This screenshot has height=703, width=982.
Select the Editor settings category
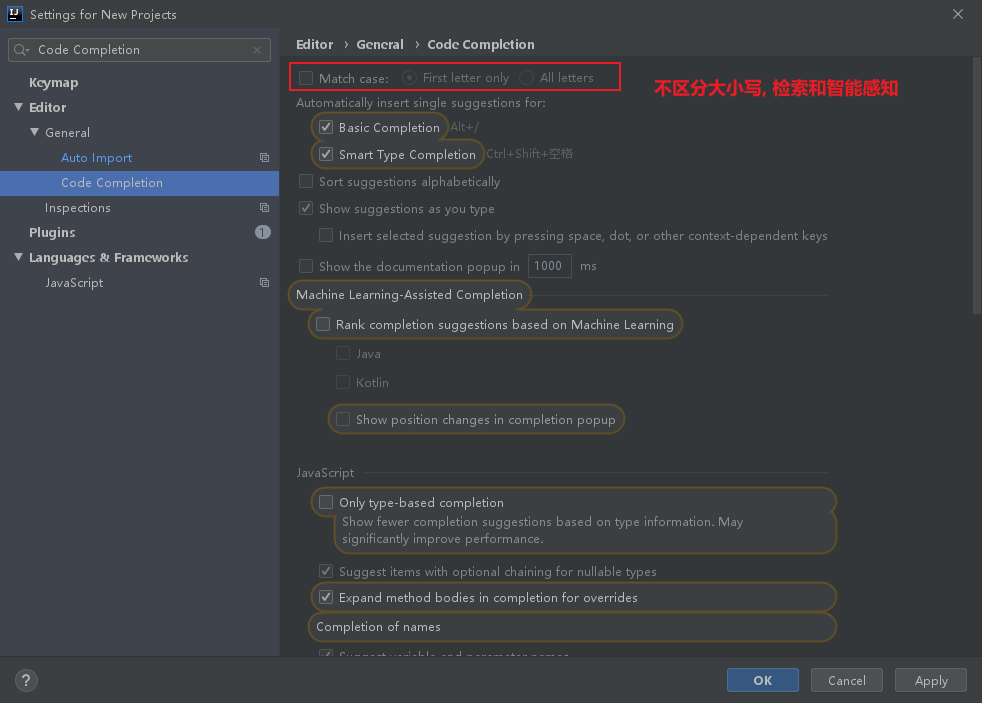click(x=48, y=108)
